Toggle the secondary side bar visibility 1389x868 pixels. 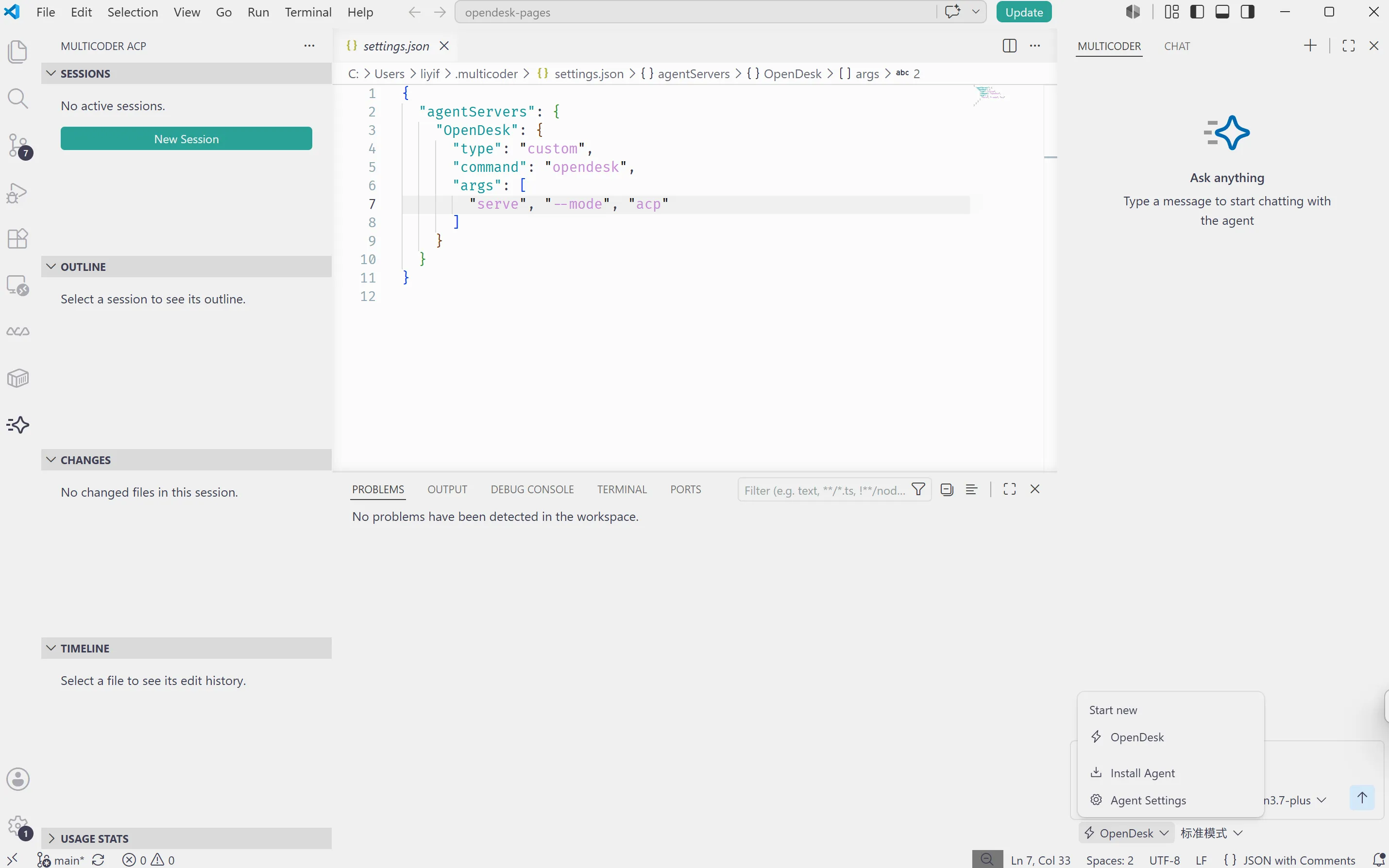click(x=1248, y=12)
